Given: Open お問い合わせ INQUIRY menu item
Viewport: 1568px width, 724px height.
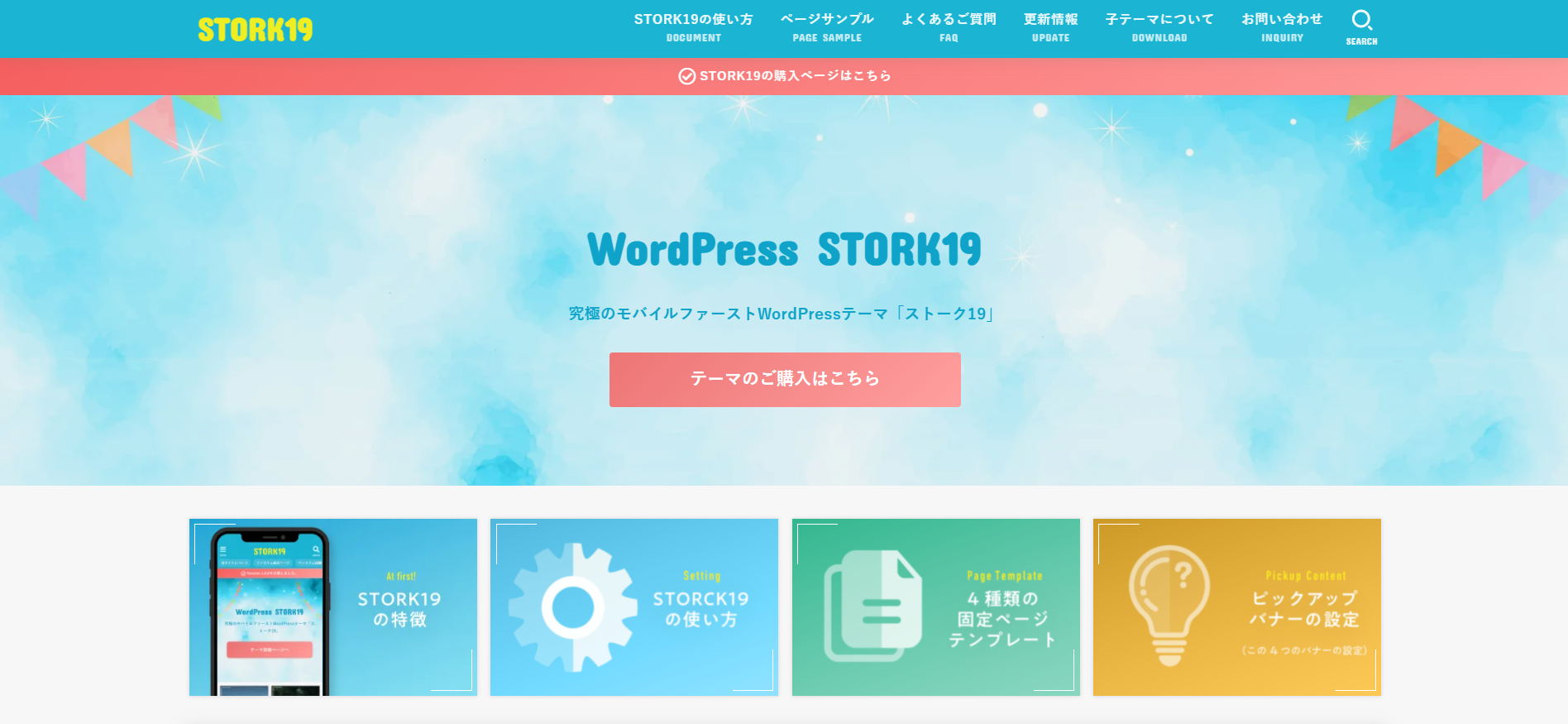Looking at the screenshot, I should (x=1282, y=27).
